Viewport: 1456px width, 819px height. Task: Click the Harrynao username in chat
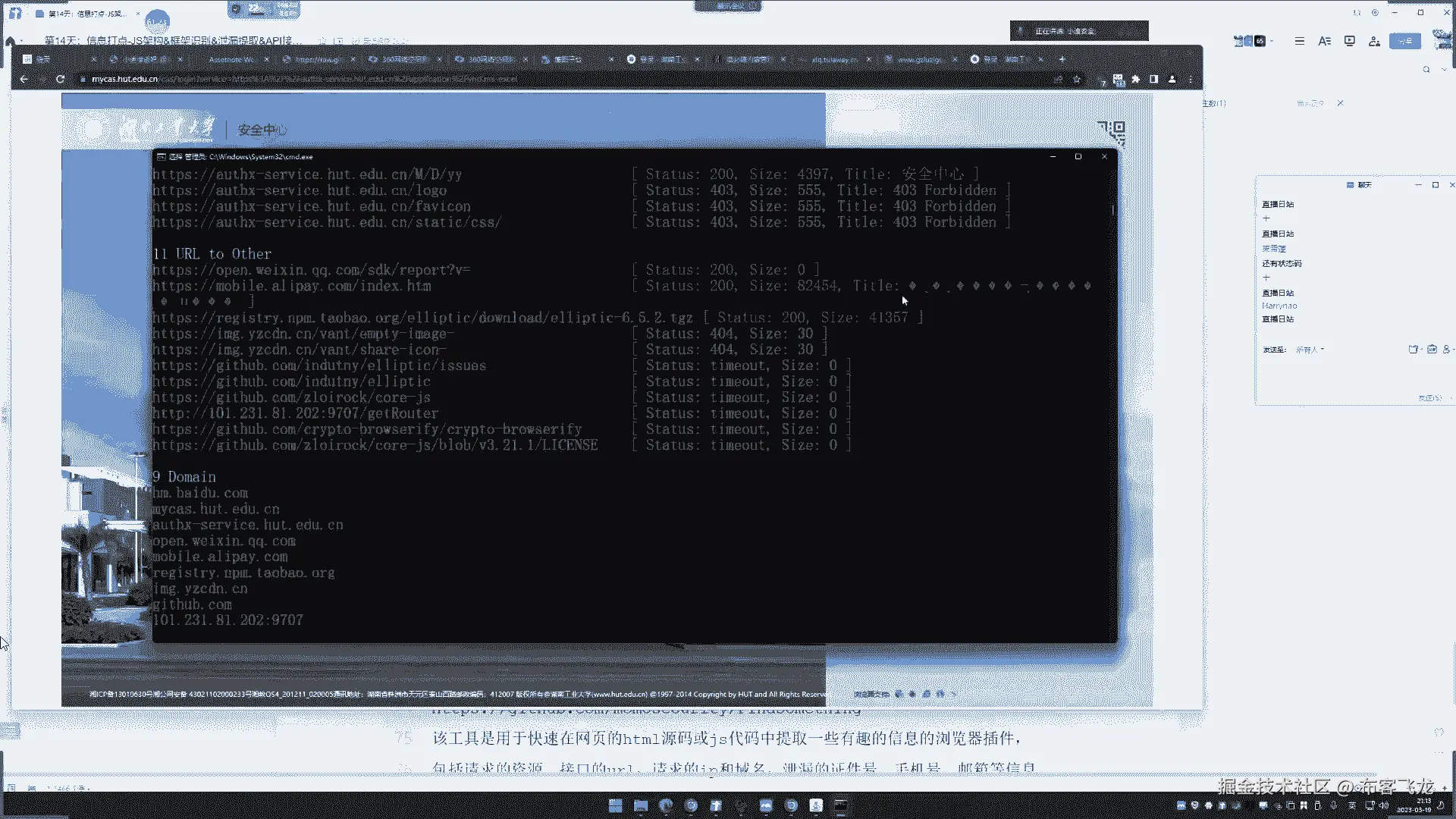coord(1279,306)
